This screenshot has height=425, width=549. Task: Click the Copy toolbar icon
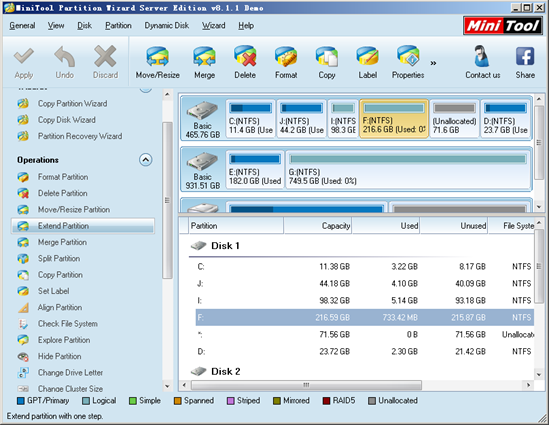327,57
